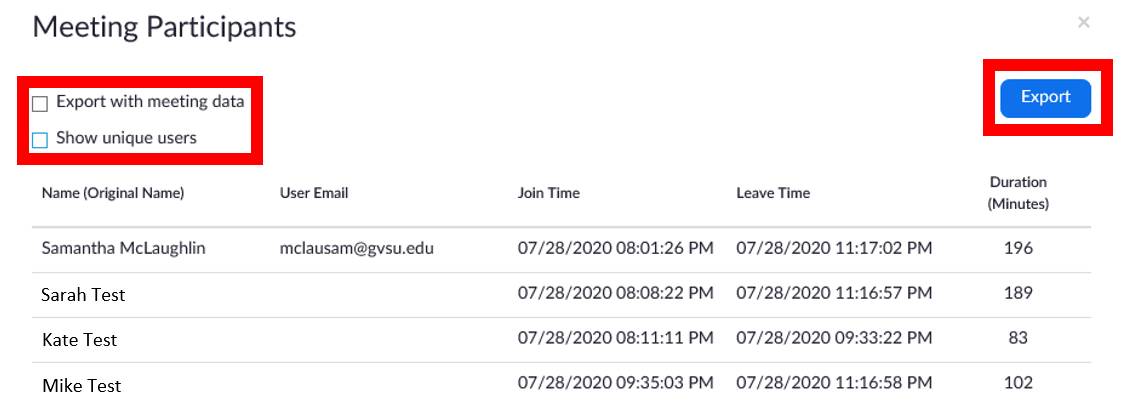Select the Mike Test participant name
This screenshot has width=1122, height=407.
click(81, 385)
